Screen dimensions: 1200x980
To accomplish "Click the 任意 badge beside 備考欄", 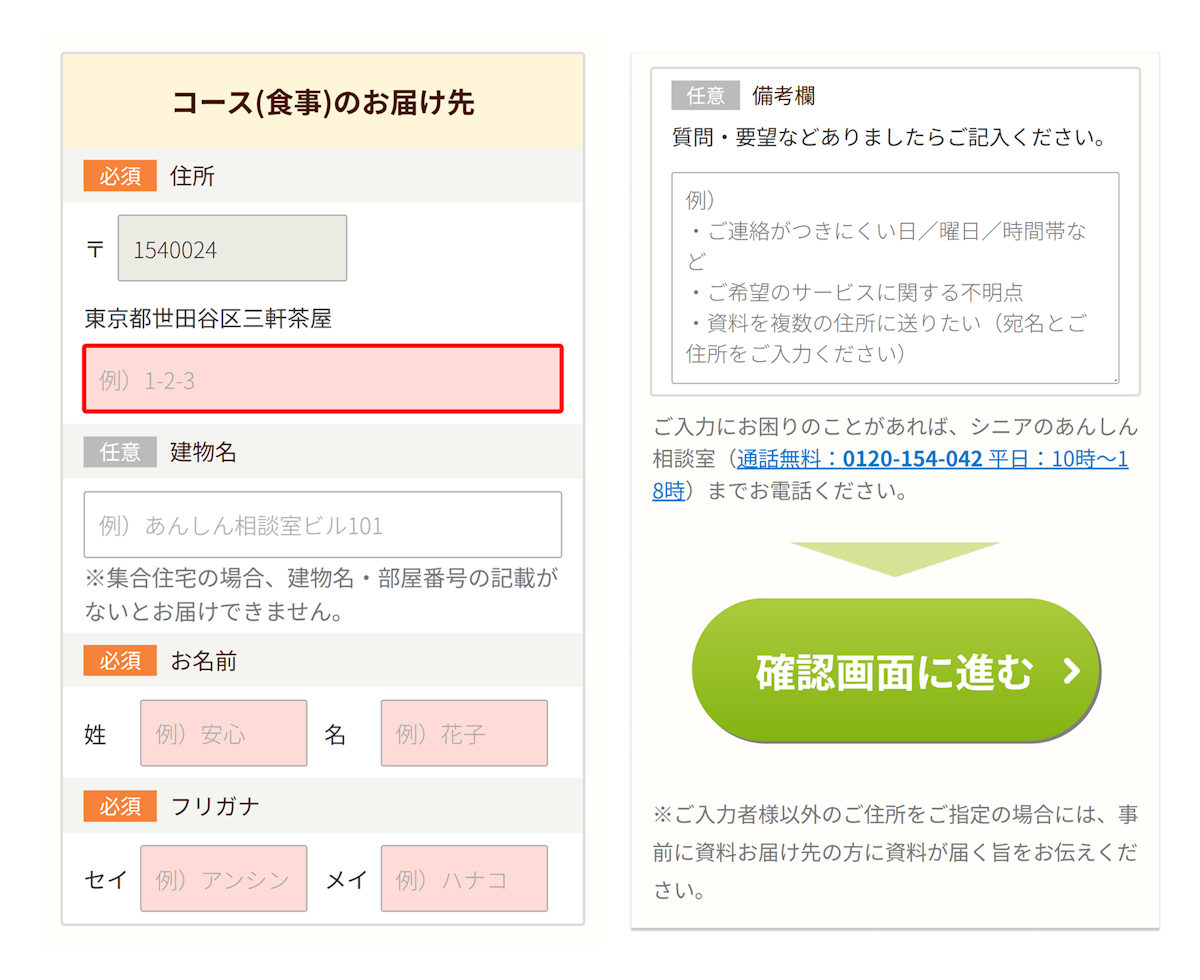I will tap(705, 95).
